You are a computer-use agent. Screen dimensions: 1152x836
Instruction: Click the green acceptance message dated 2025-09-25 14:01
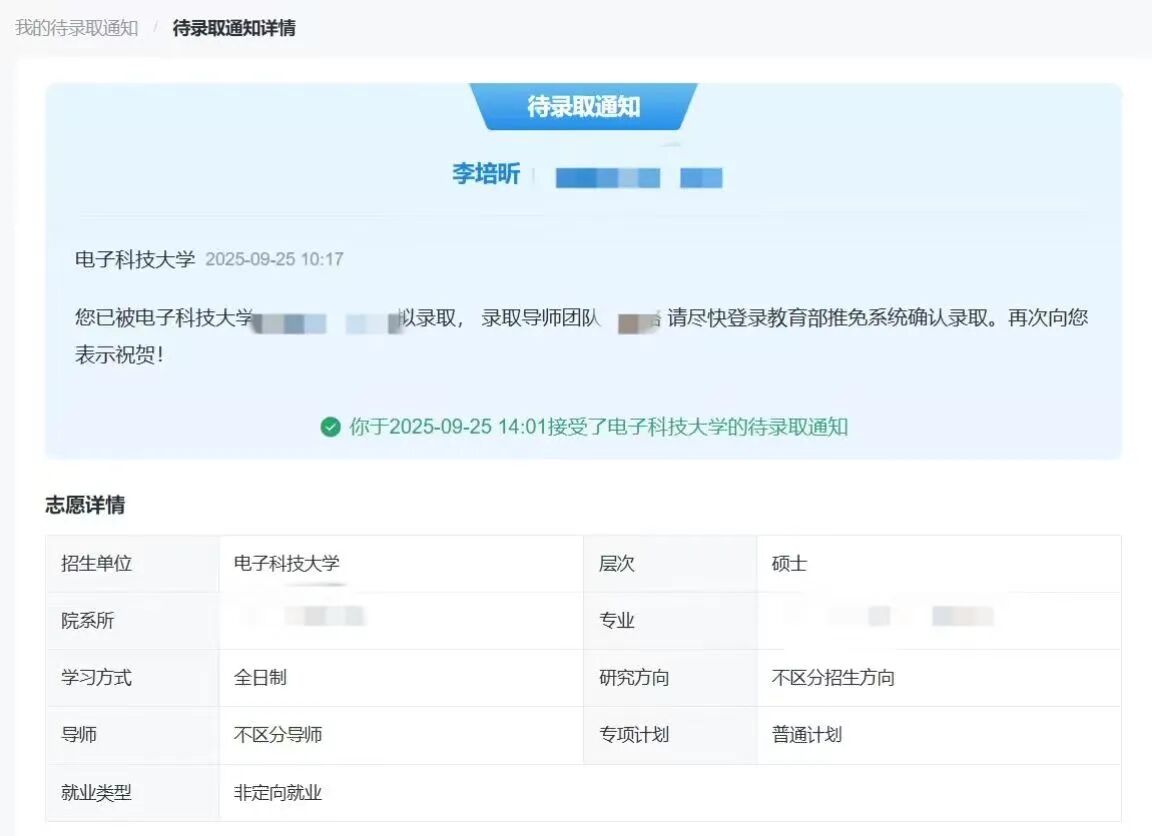(x=598, y=427)
